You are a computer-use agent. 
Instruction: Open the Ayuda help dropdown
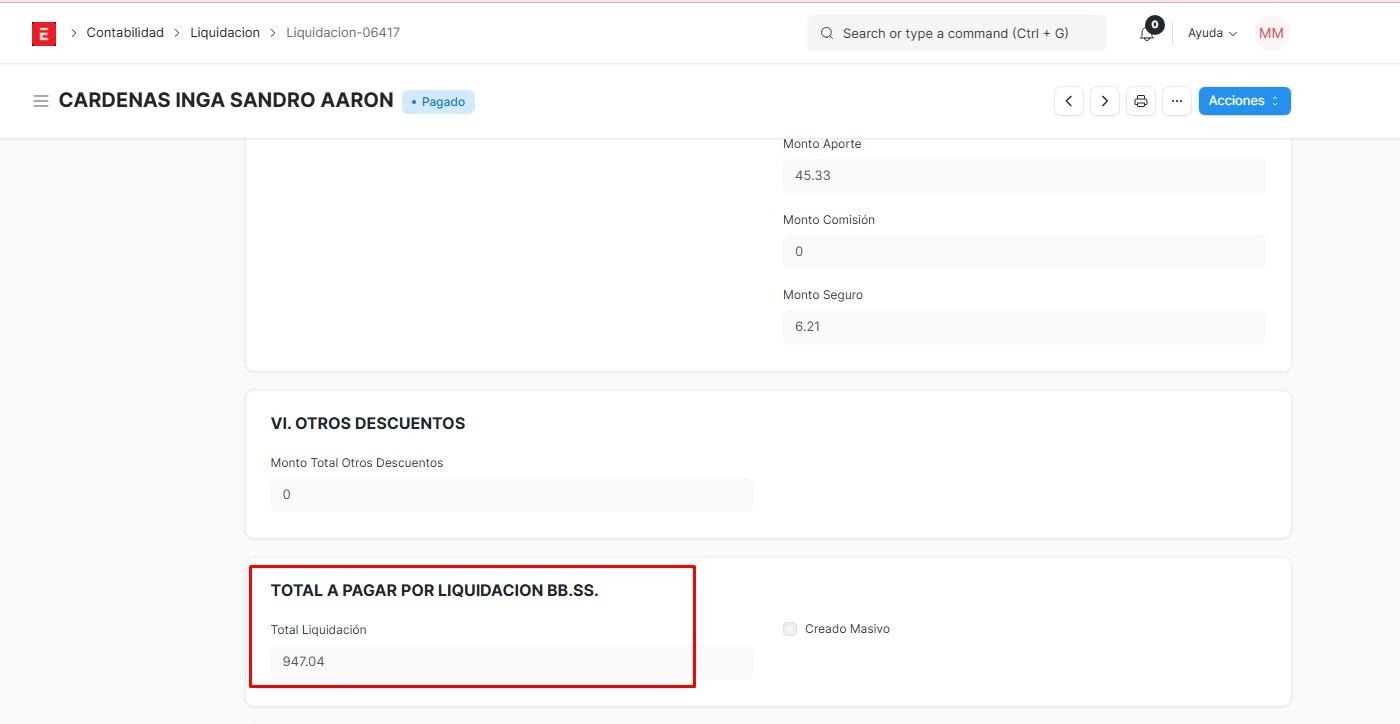tap(1212, 33)
